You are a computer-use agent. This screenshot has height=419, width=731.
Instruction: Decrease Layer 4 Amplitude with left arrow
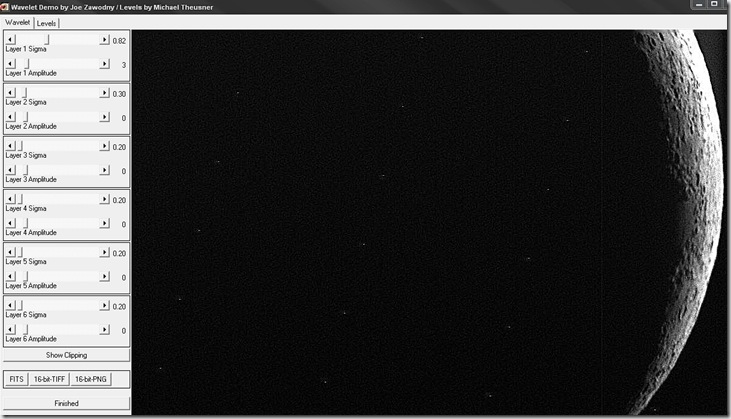10,223
